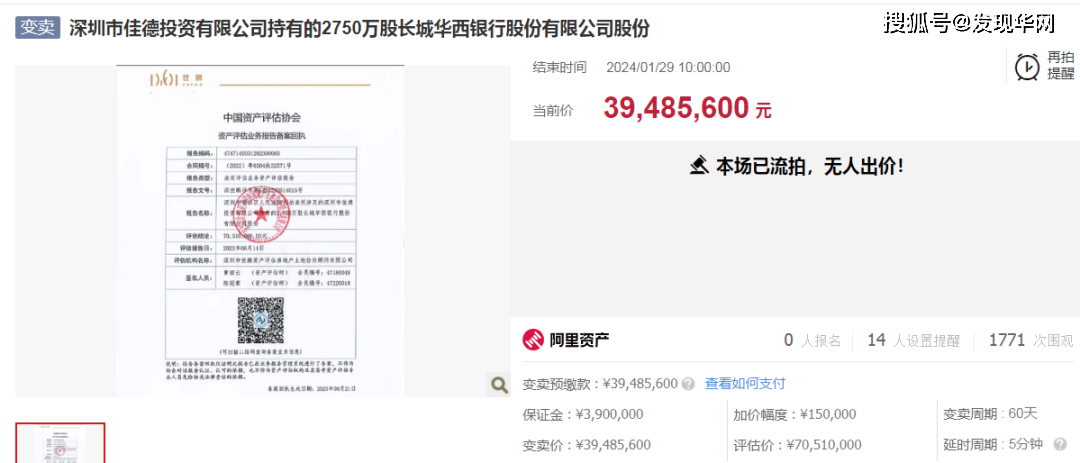Screen dimensions: 1080x463
Task: Click the 1771 次围观 view counter
Action: pos(1030,340)
